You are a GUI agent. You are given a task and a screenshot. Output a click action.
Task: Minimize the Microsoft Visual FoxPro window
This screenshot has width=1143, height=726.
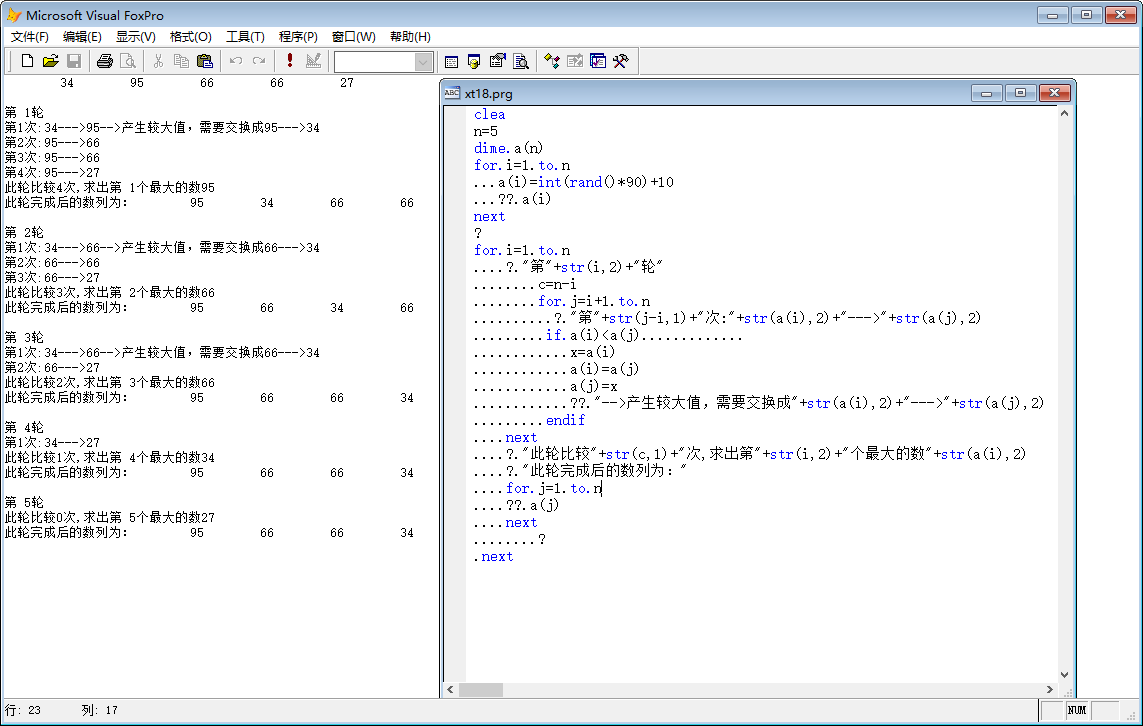pos(1053,15)
